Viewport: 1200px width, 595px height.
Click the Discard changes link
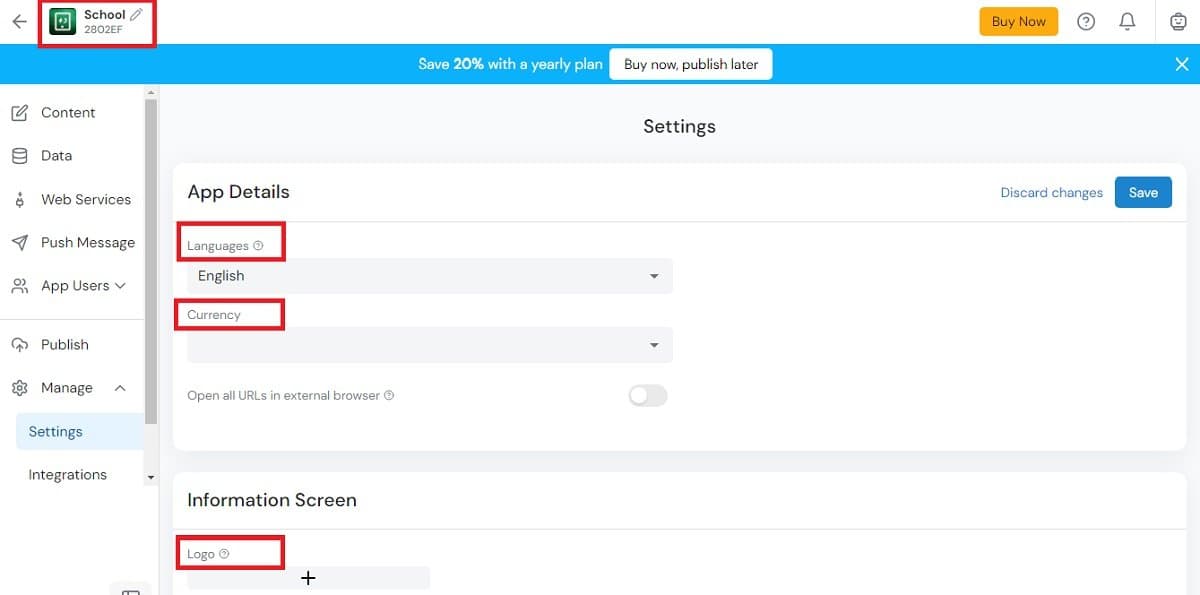click(1051, 193)
